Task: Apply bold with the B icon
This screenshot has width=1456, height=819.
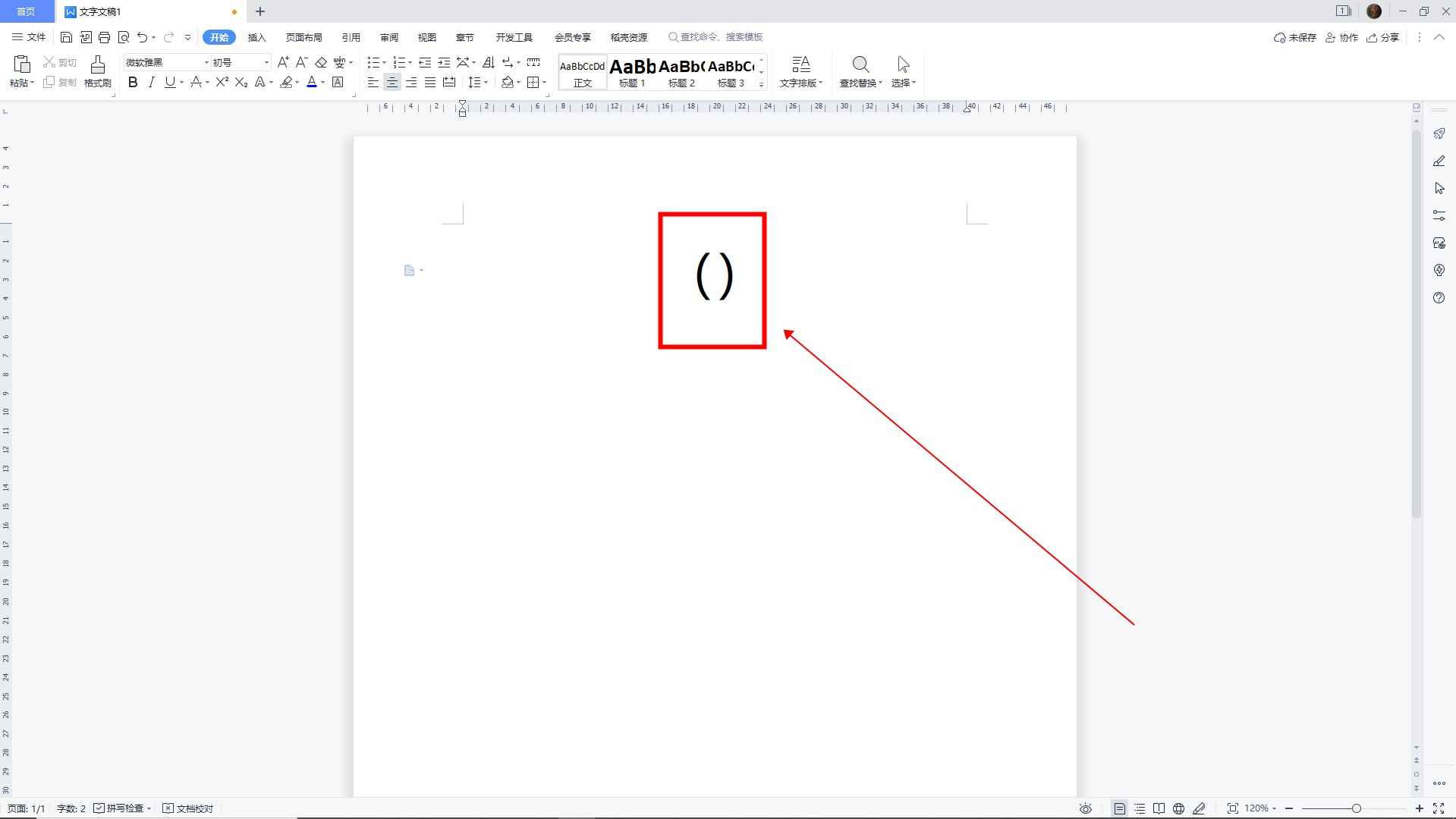Action: 133,82
